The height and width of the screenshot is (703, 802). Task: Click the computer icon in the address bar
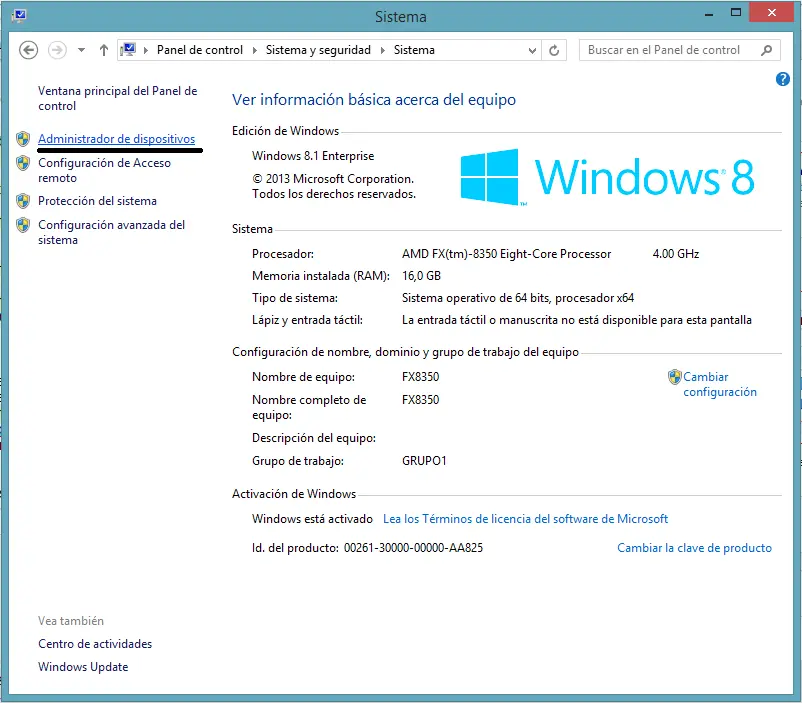pos(128,50)
